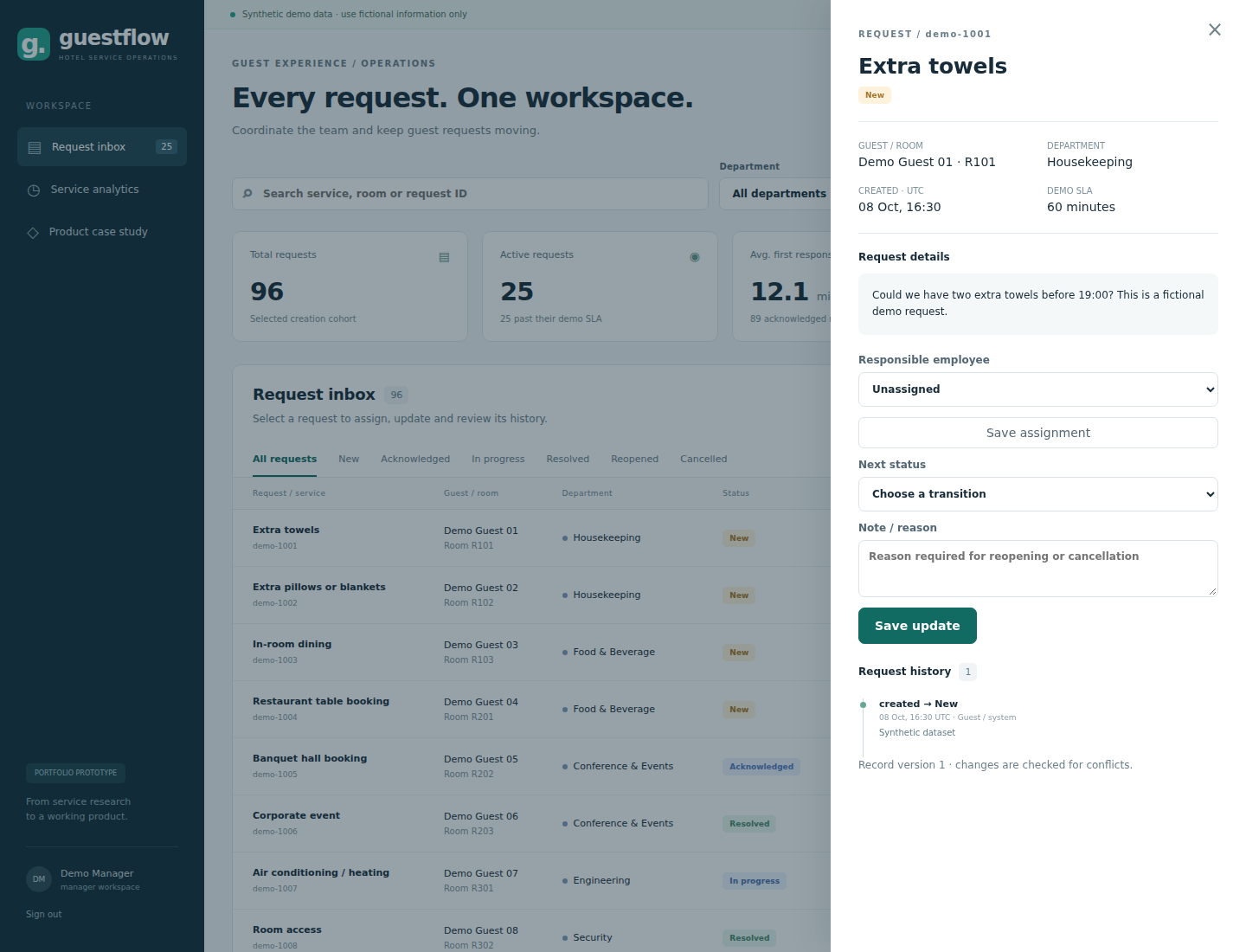Screen dimensions: 1246x952
Task: Switch to the Reopened tab
Action: pyautogui.click(x=635, y=459)
